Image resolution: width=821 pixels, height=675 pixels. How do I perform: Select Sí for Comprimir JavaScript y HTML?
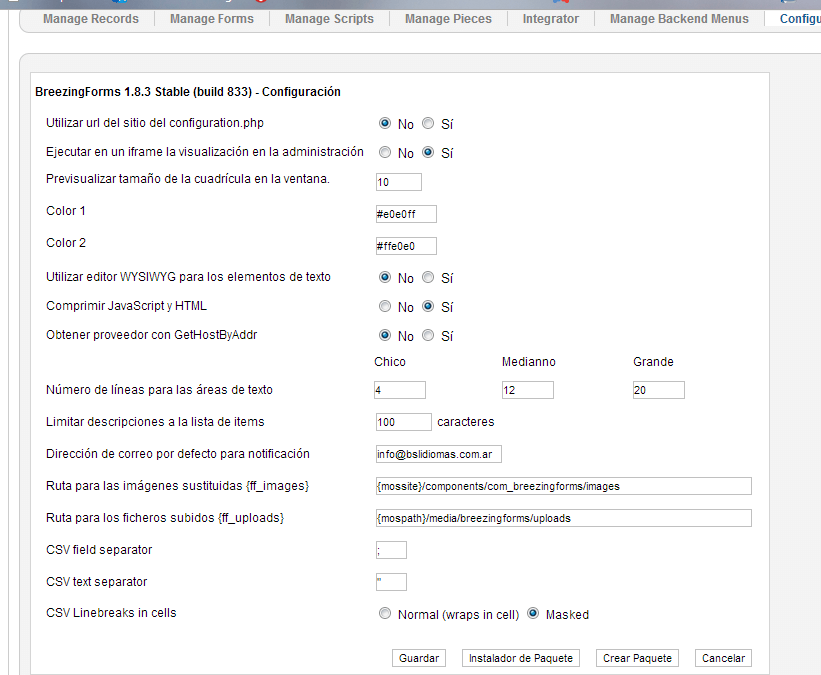tap(428, 306)
